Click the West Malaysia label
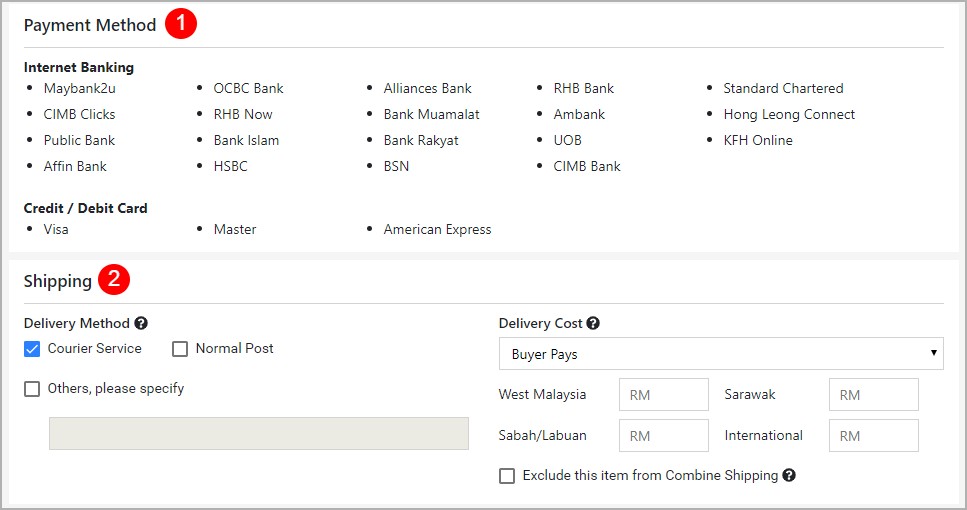This screenshot has height=510, width=967. [x=542, y=394]
